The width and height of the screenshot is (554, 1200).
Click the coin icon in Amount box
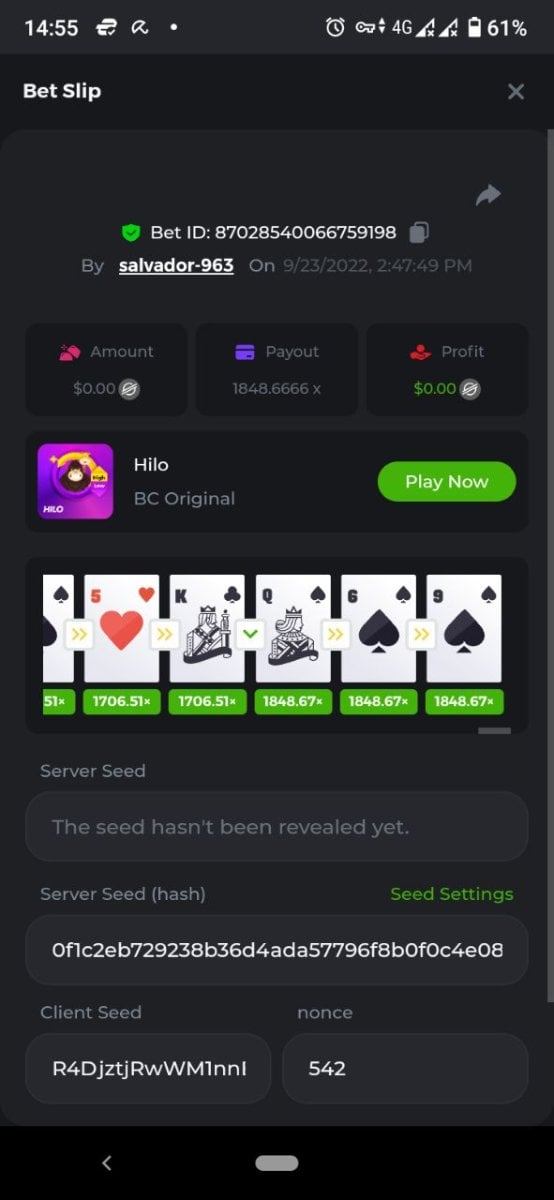click(129, 389)
